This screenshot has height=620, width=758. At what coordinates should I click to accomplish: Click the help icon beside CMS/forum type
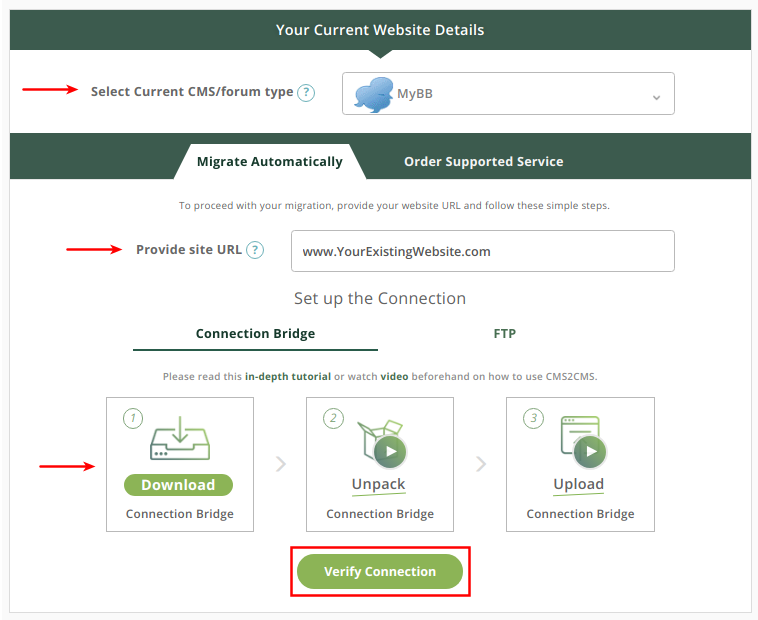pyautogui.click(x=306, y=92)
